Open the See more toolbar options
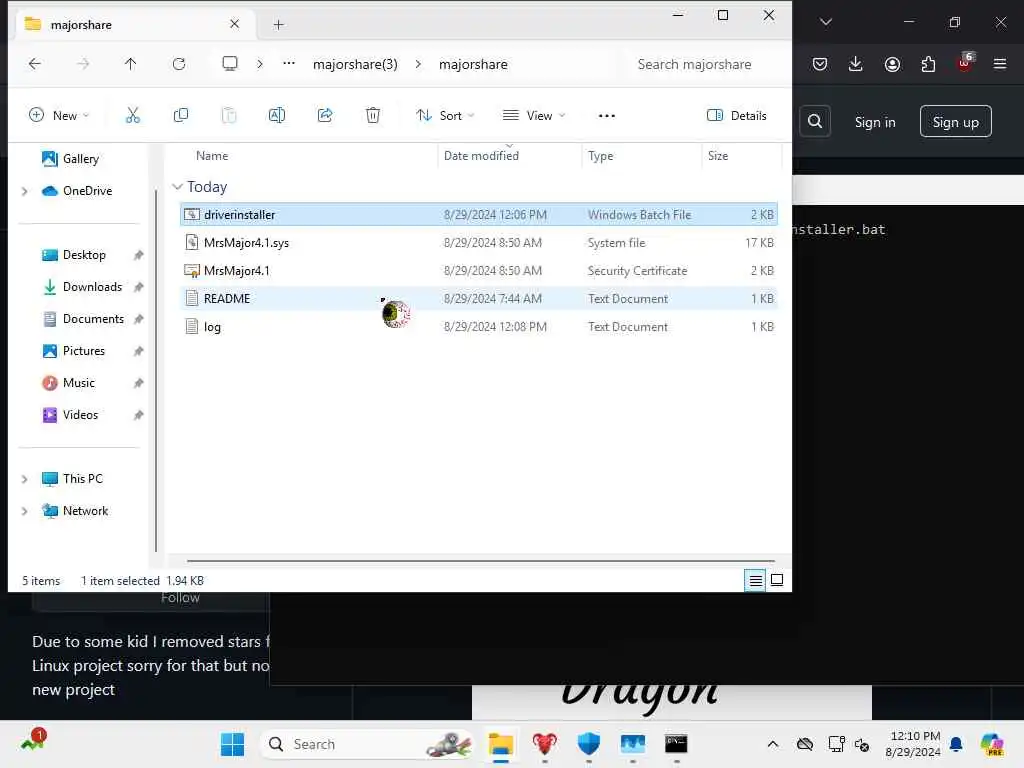 [607, 116]
